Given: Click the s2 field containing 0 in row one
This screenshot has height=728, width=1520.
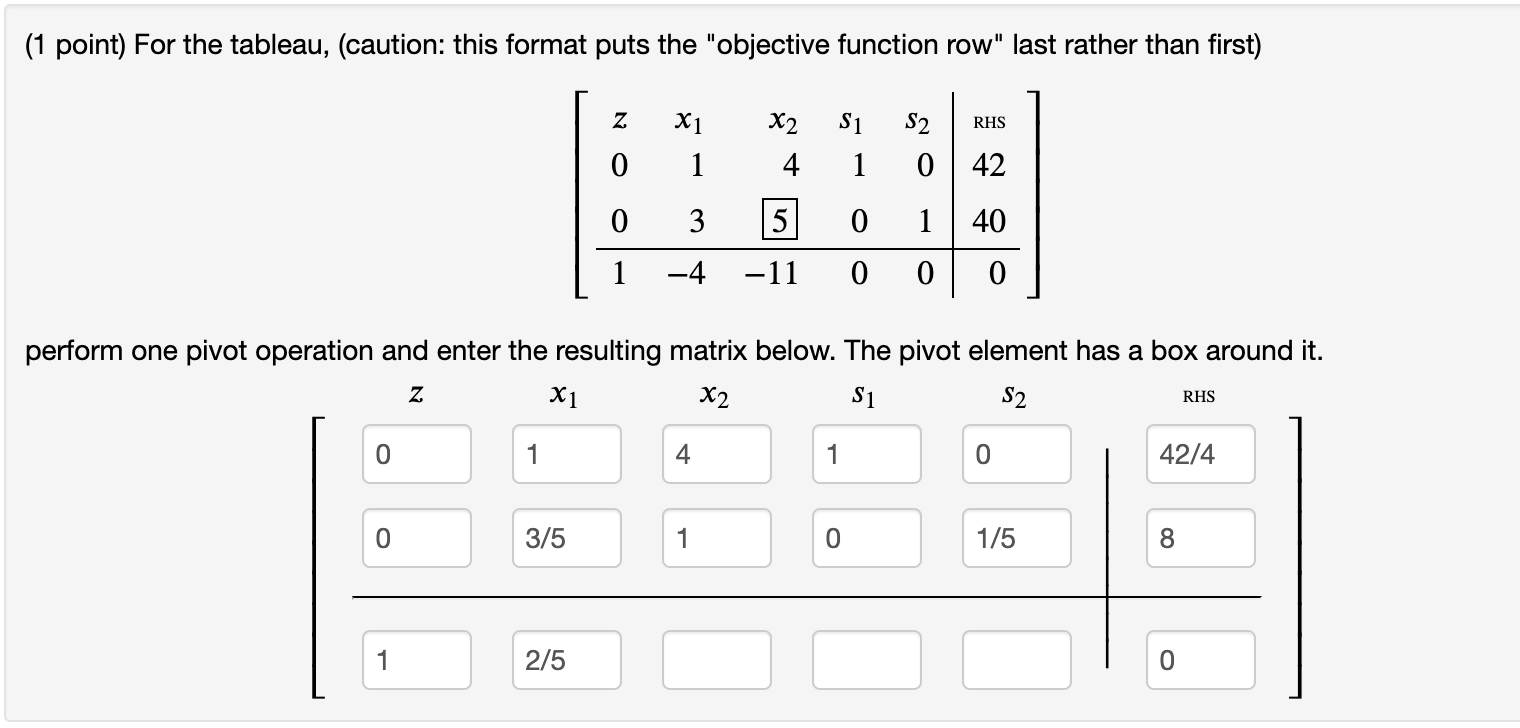Looking at the screenshot, I should pos(1016,454).
